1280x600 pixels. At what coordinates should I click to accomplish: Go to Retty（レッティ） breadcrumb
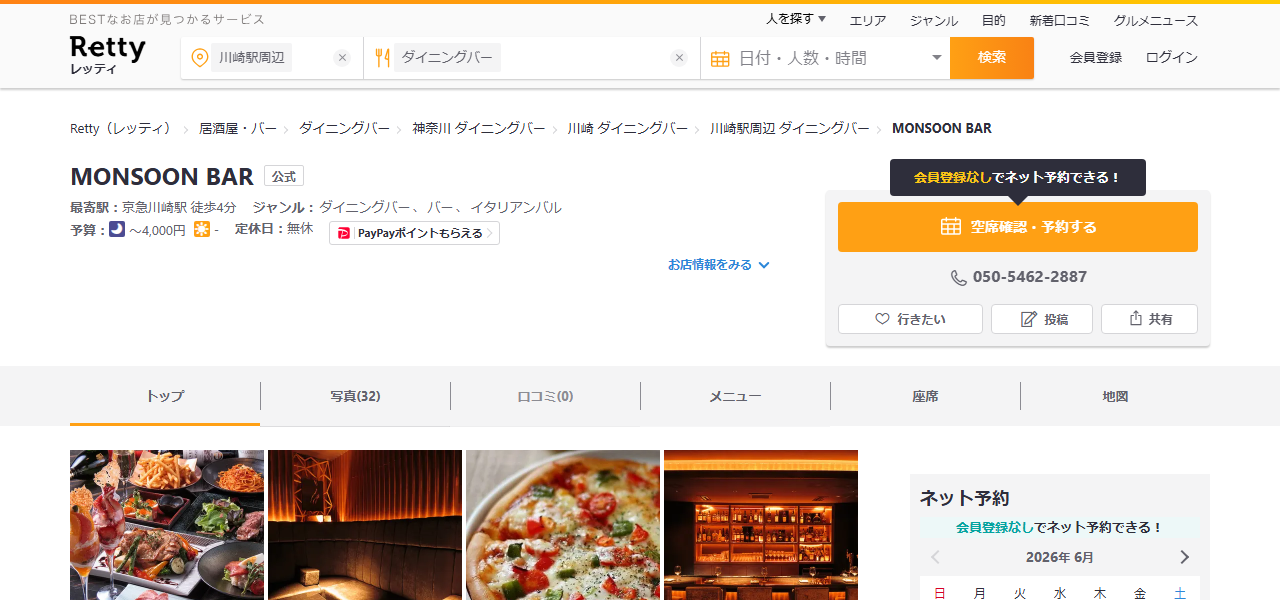point(121,128)
